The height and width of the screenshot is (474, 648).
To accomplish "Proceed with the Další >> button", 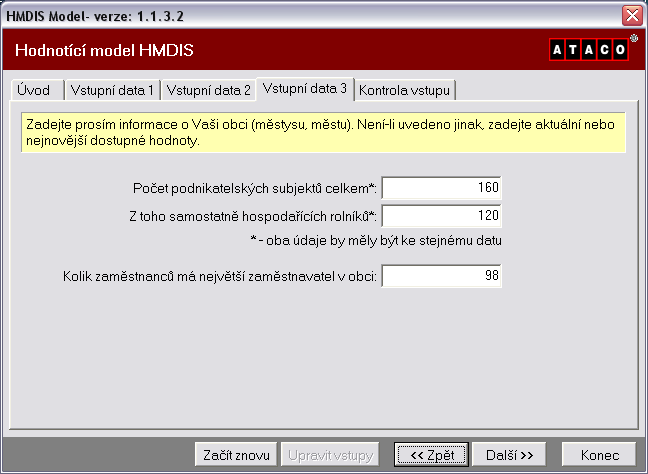I will (509, 455).
